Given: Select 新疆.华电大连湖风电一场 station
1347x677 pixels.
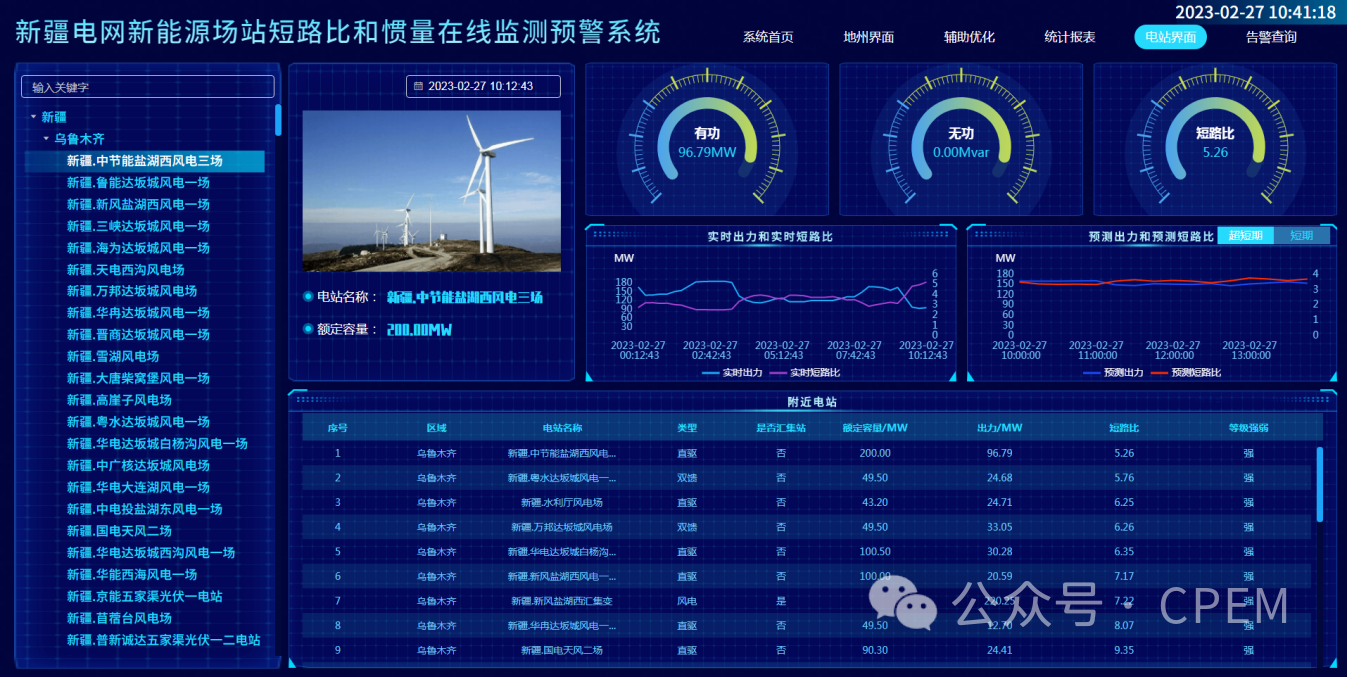Looking at the screenshot, I should pos(138,487).
